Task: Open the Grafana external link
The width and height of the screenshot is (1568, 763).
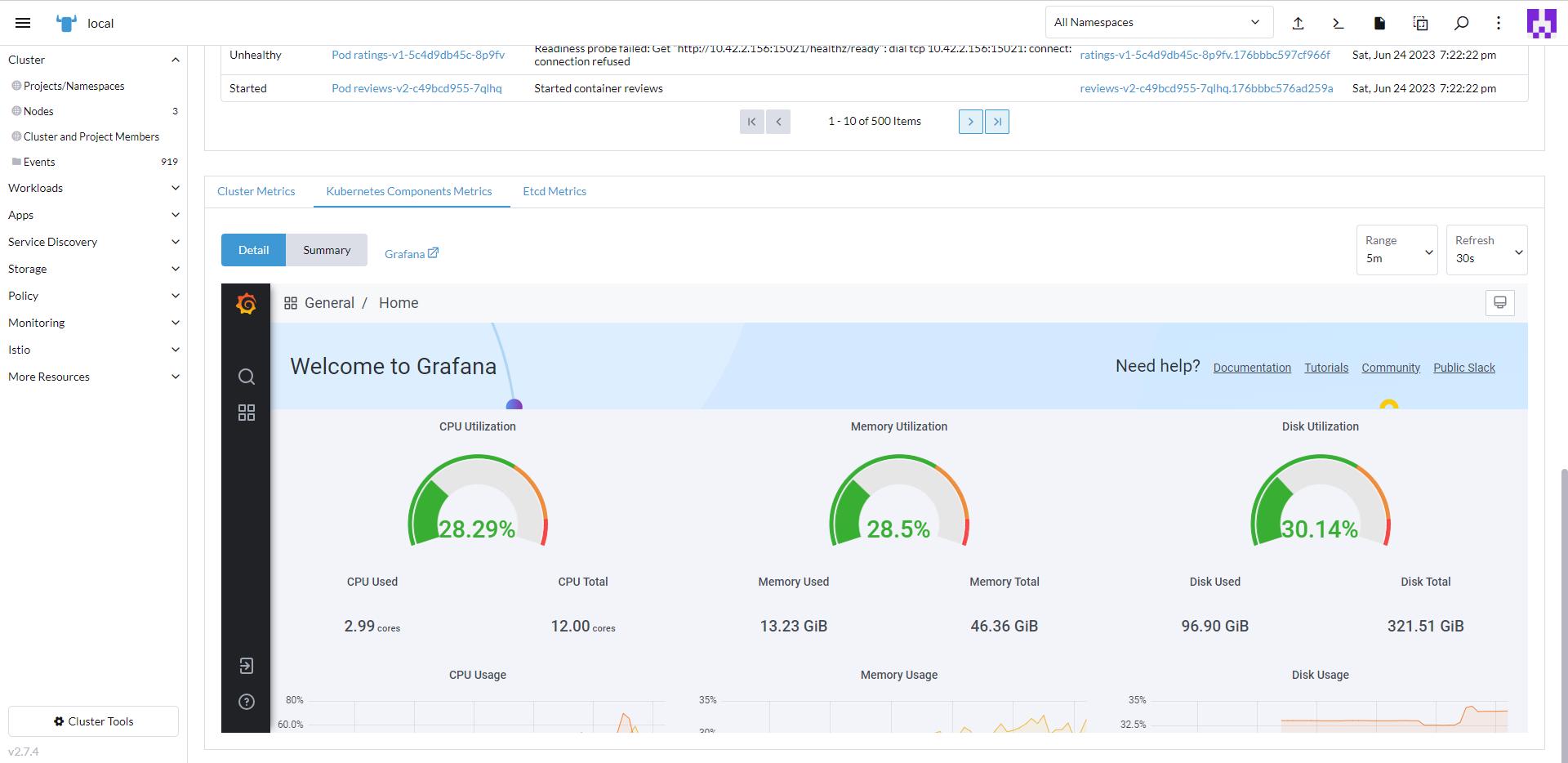Action: pos(412,254)
